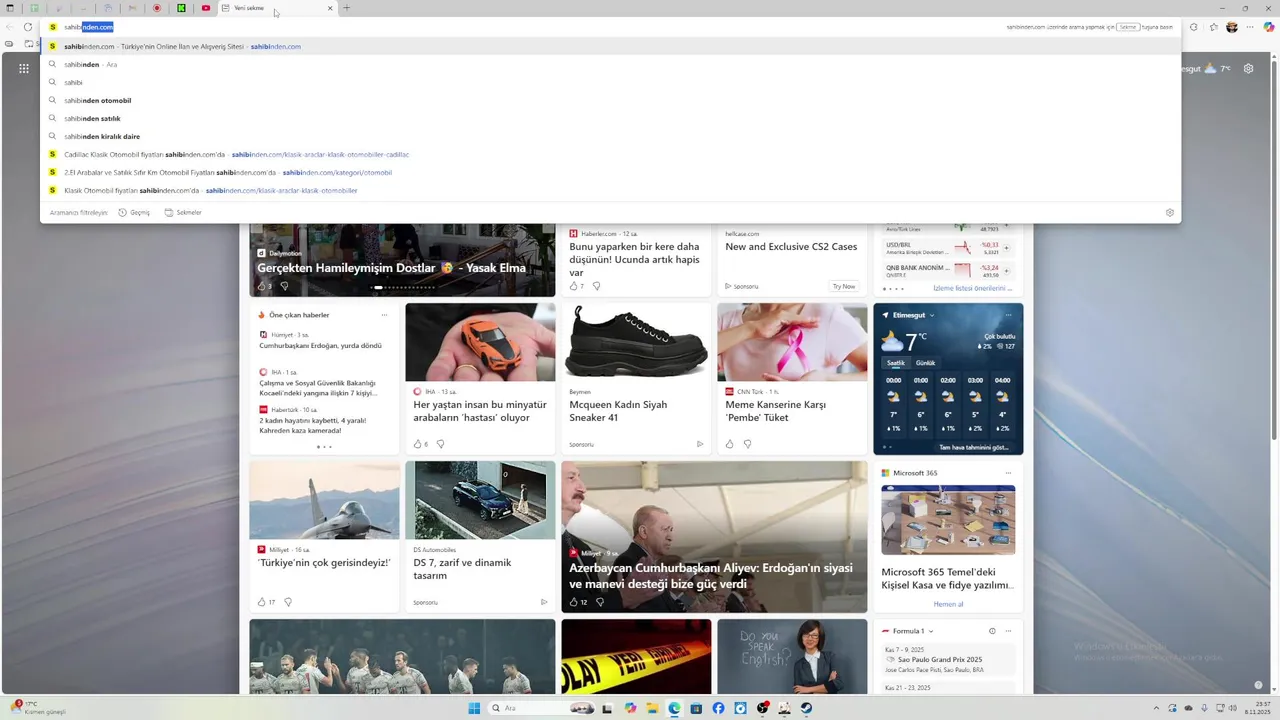This screenshot has height=720, width=1280.
Task: Filter suggestions by Sekmeler
Action: [x=183, y=212]
